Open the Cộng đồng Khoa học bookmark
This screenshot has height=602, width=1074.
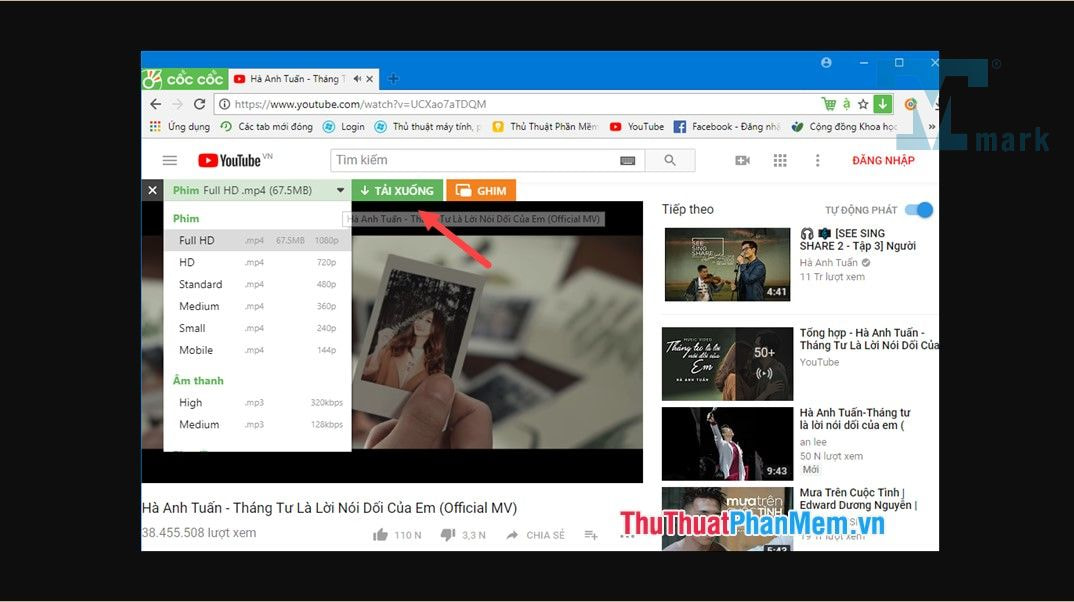[x=845, y=127]
